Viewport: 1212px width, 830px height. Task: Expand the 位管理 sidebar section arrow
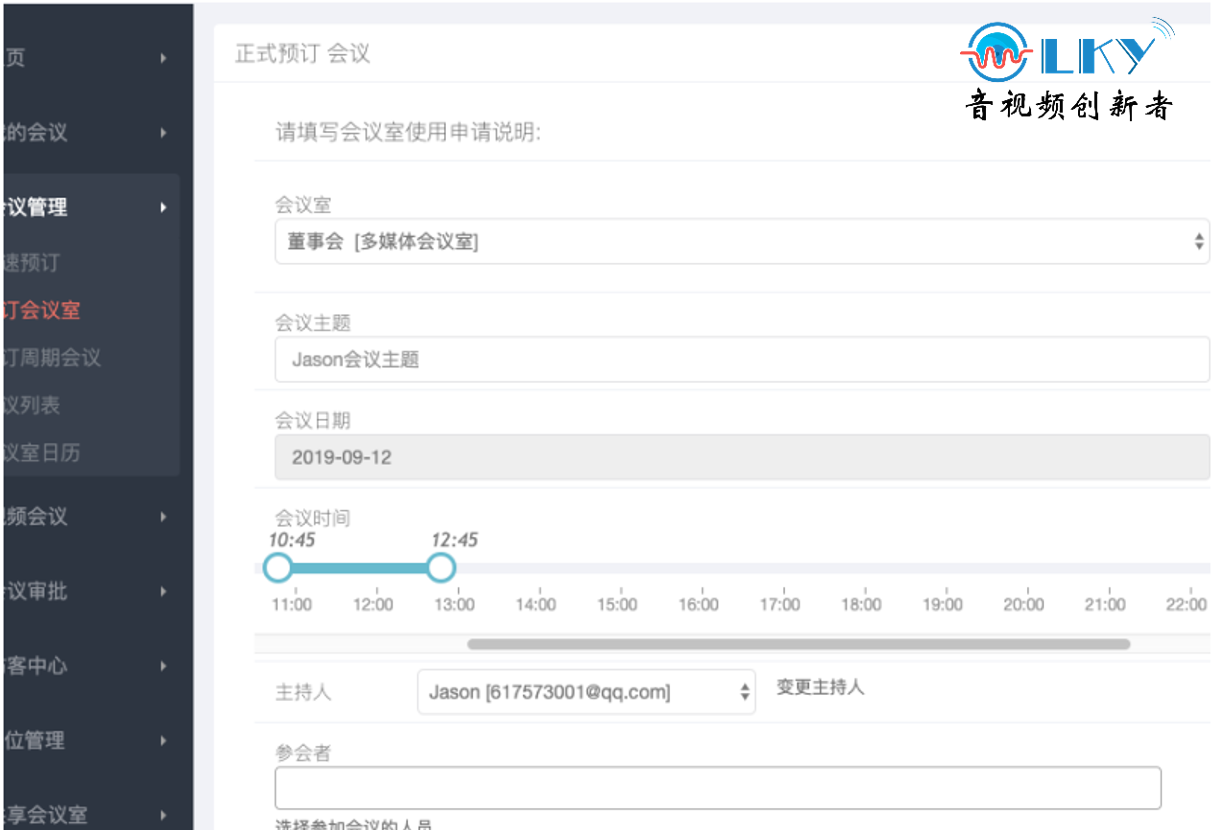pyautogui.click(x=163, y=741)
